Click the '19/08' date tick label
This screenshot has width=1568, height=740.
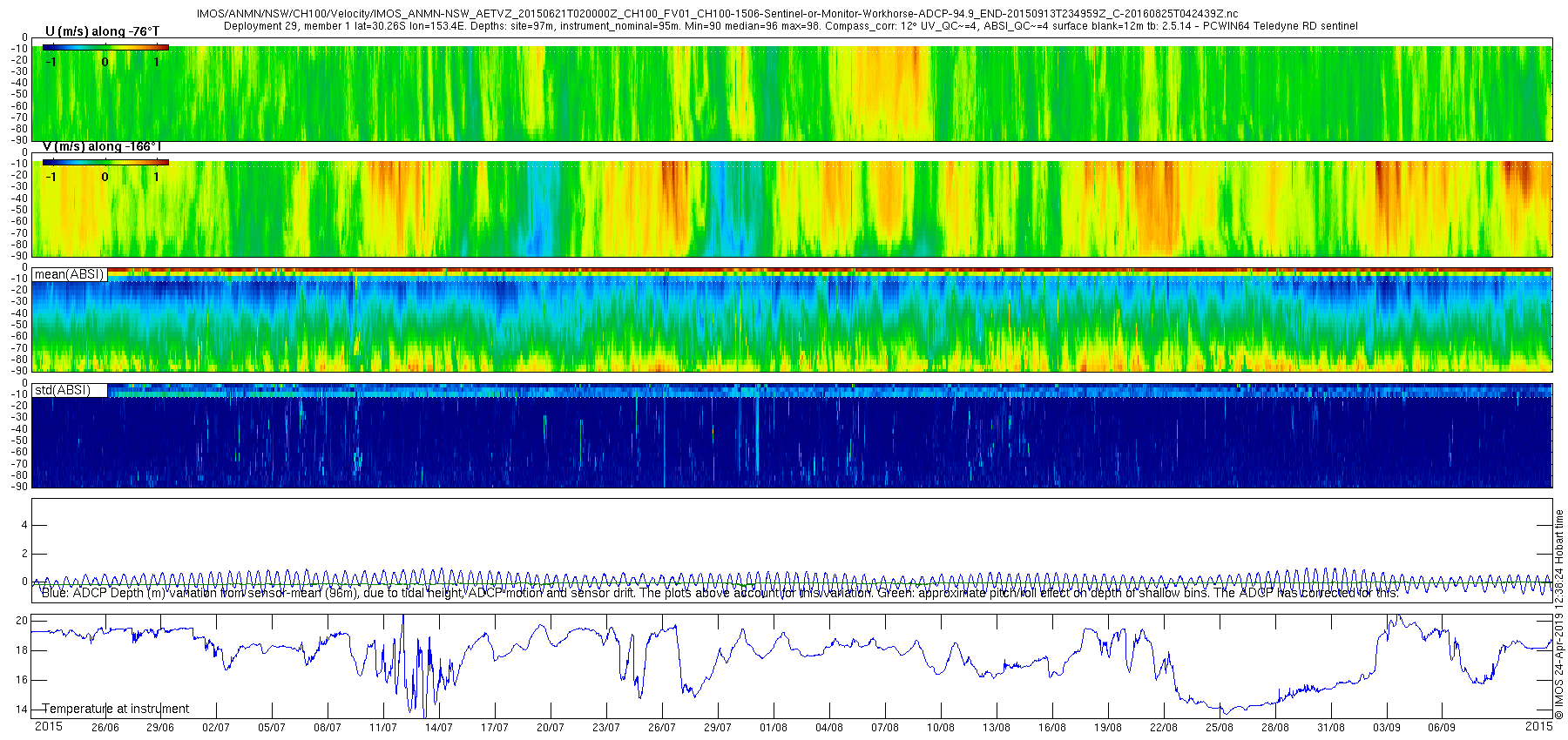click(x=1108, y=728)
